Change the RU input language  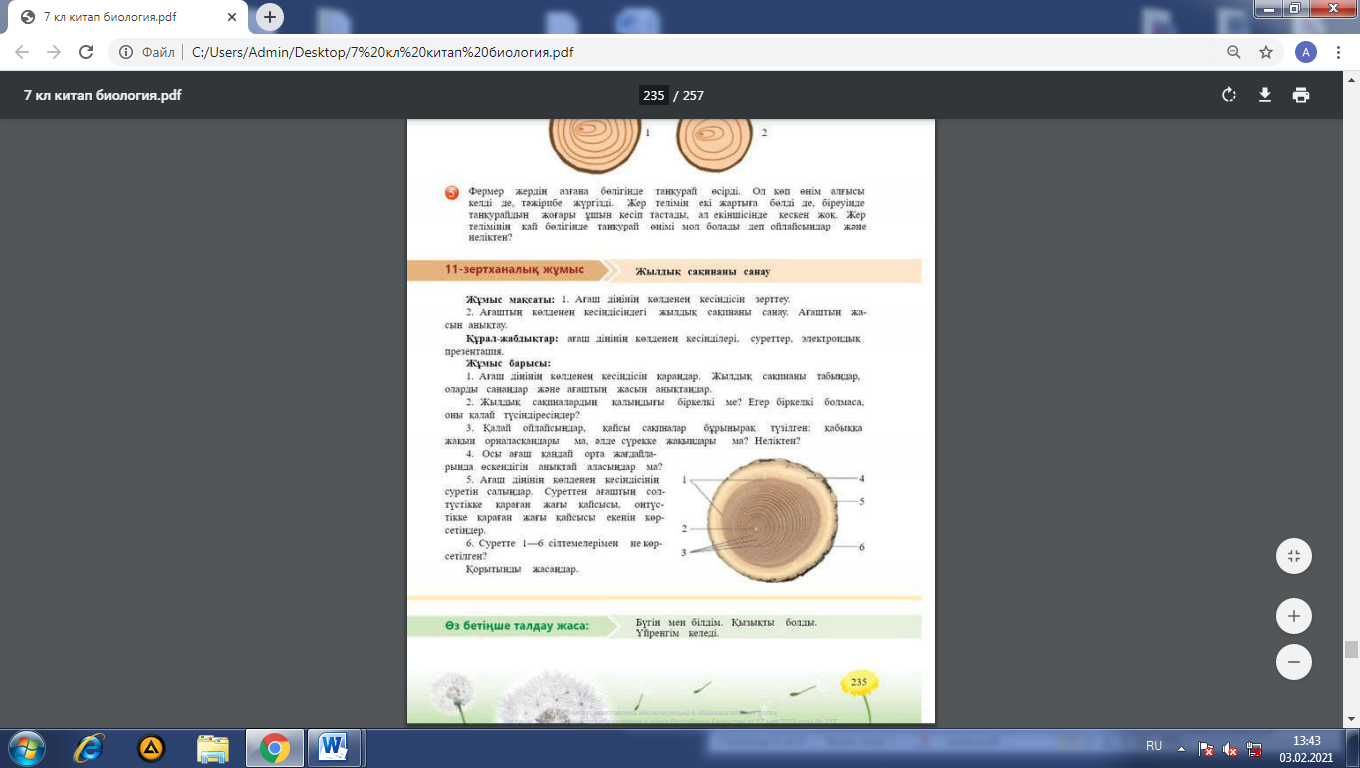pyautogui.click(x=1154, y=746)
